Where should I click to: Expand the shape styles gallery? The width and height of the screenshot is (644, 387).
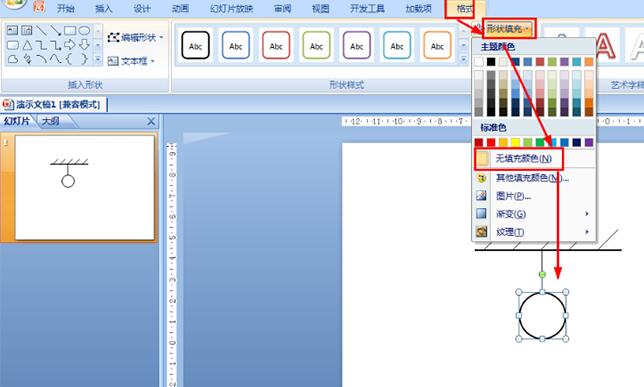tap(463, 60)
